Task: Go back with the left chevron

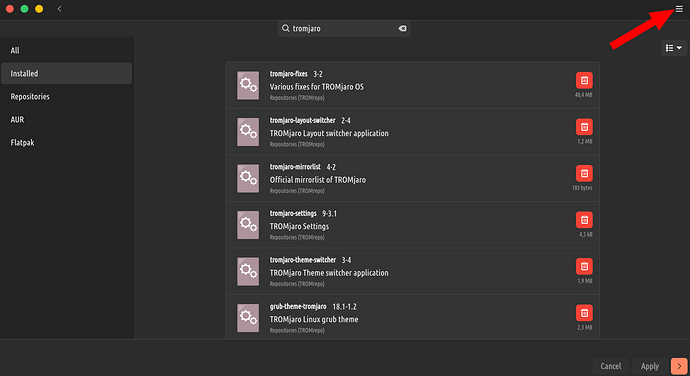Action: [x=59, y=9]
